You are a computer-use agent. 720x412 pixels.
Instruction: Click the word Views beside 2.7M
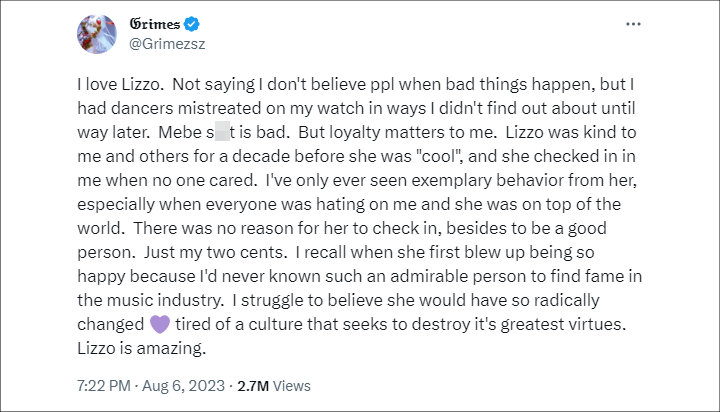292,386
